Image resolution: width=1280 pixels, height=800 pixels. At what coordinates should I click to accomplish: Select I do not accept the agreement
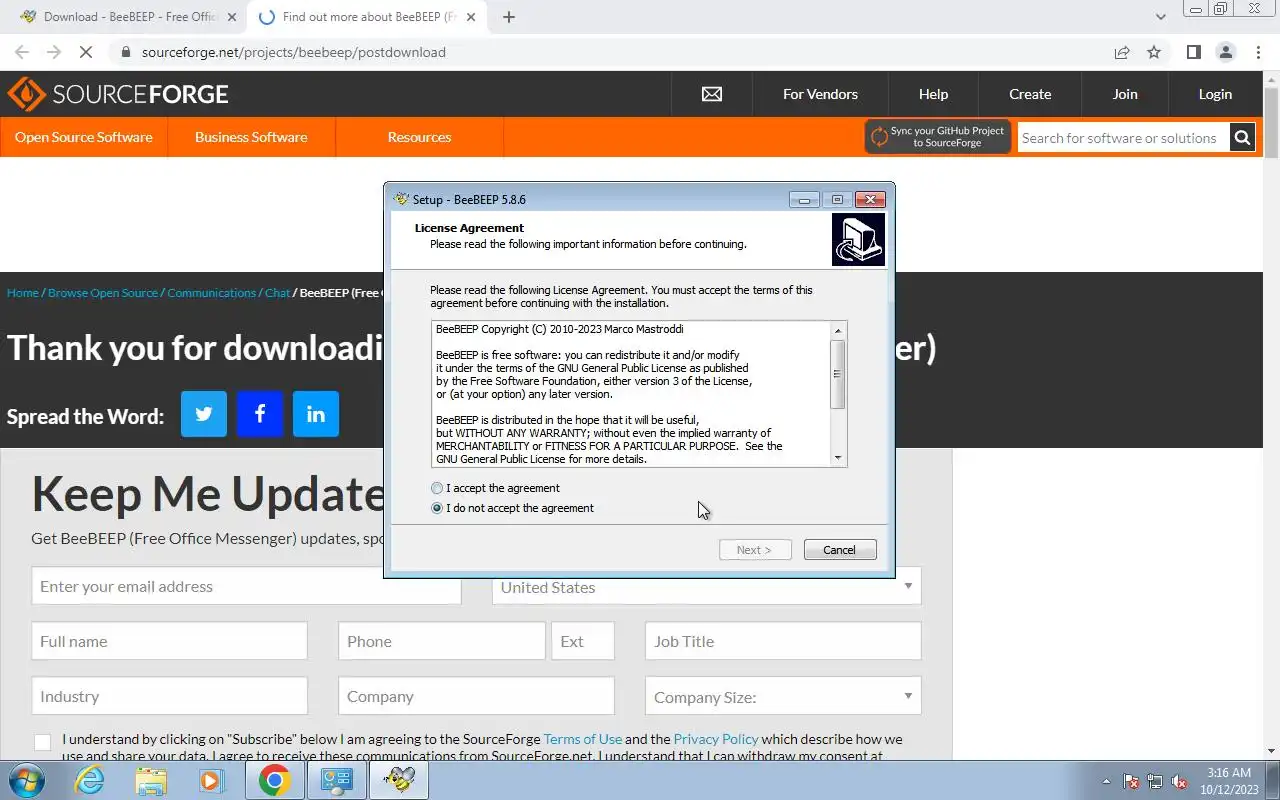tap(512, 508)
